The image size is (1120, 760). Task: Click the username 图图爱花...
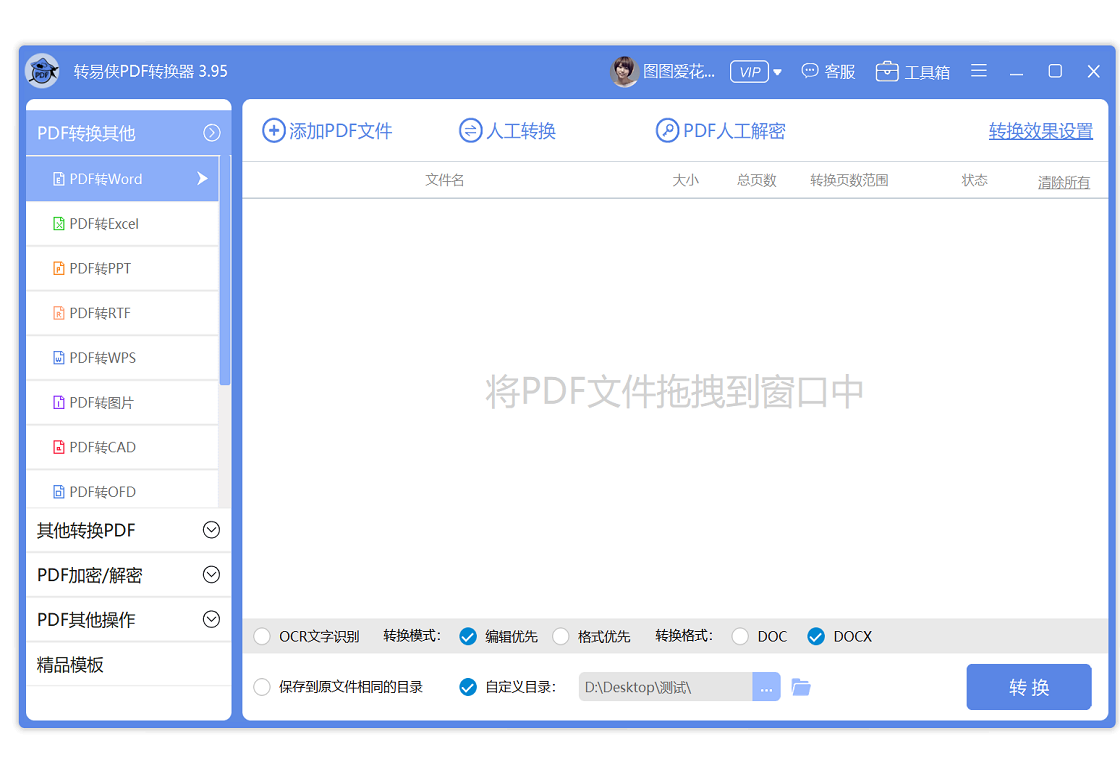click(x=679, y=71)
